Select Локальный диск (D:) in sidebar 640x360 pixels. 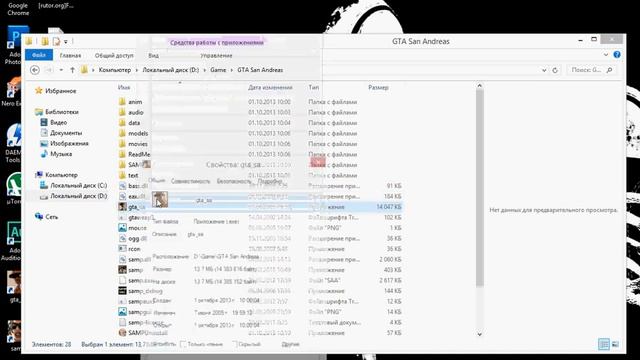tap(73, 196)
